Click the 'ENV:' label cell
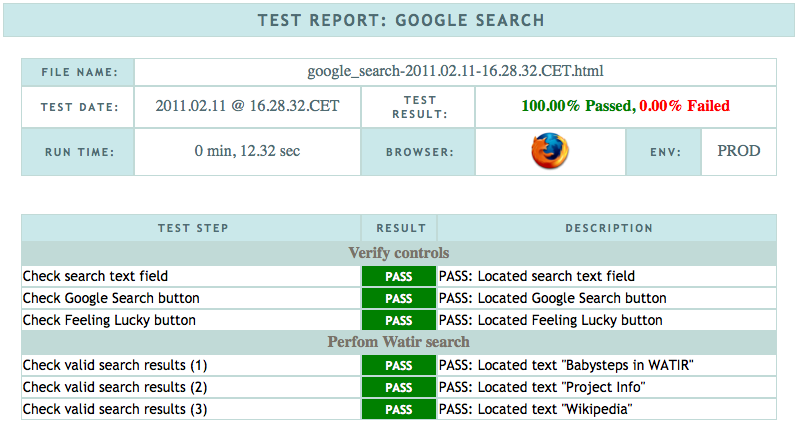Image resolution: width=796 pixels, height=440 pixels. 664,152
